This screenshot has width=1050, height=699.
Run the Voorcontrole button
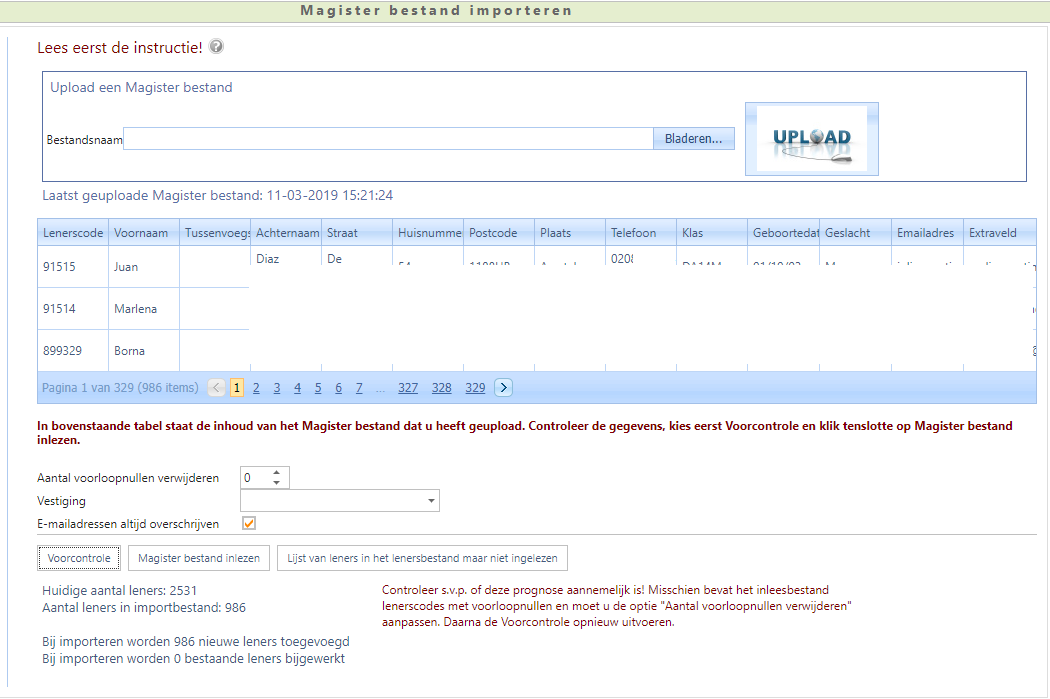point(79,558)
